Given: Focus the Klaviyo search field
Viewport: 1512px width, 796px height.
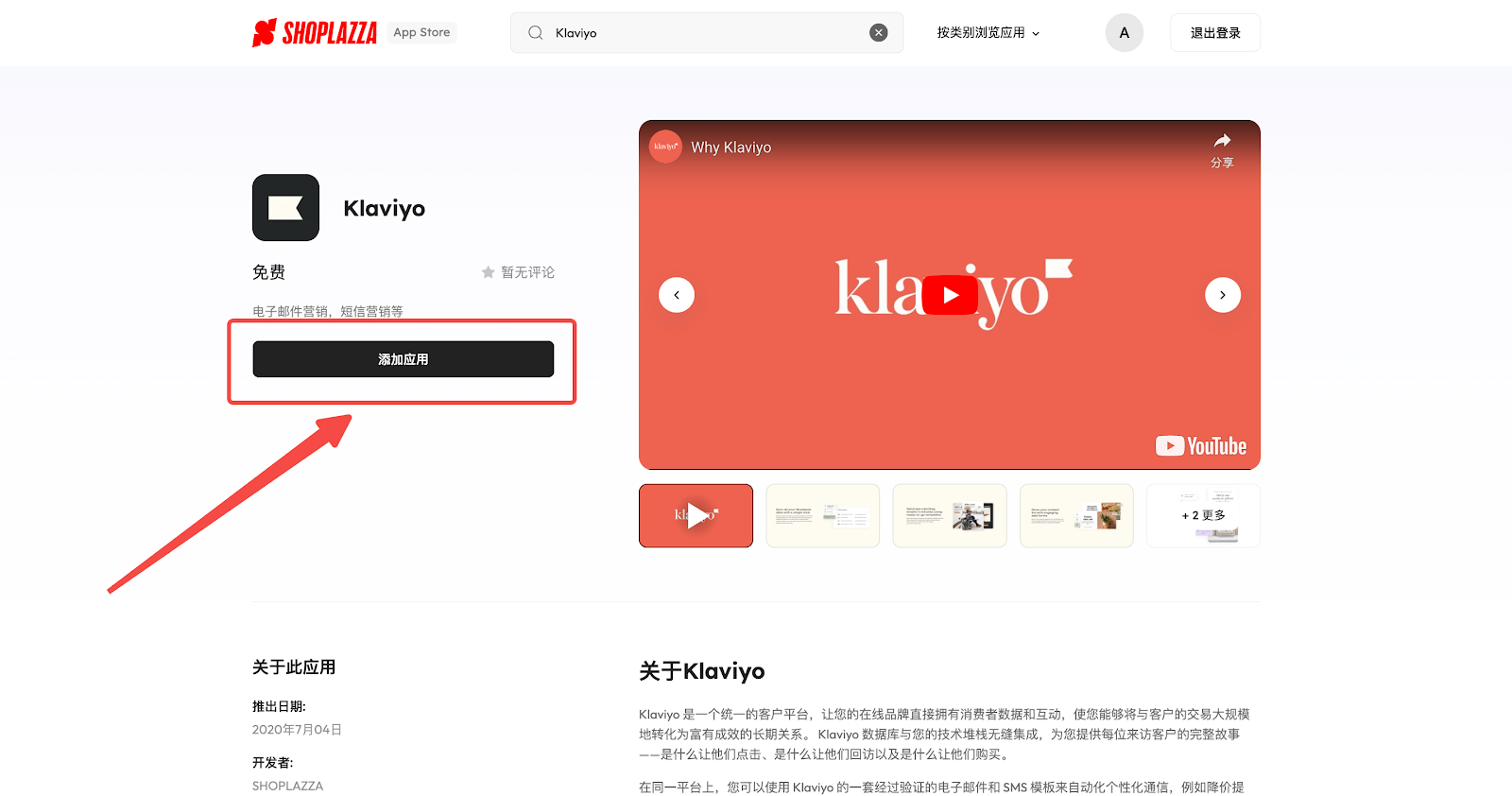Looking at the screenshot, I should (x=707, y=33).
